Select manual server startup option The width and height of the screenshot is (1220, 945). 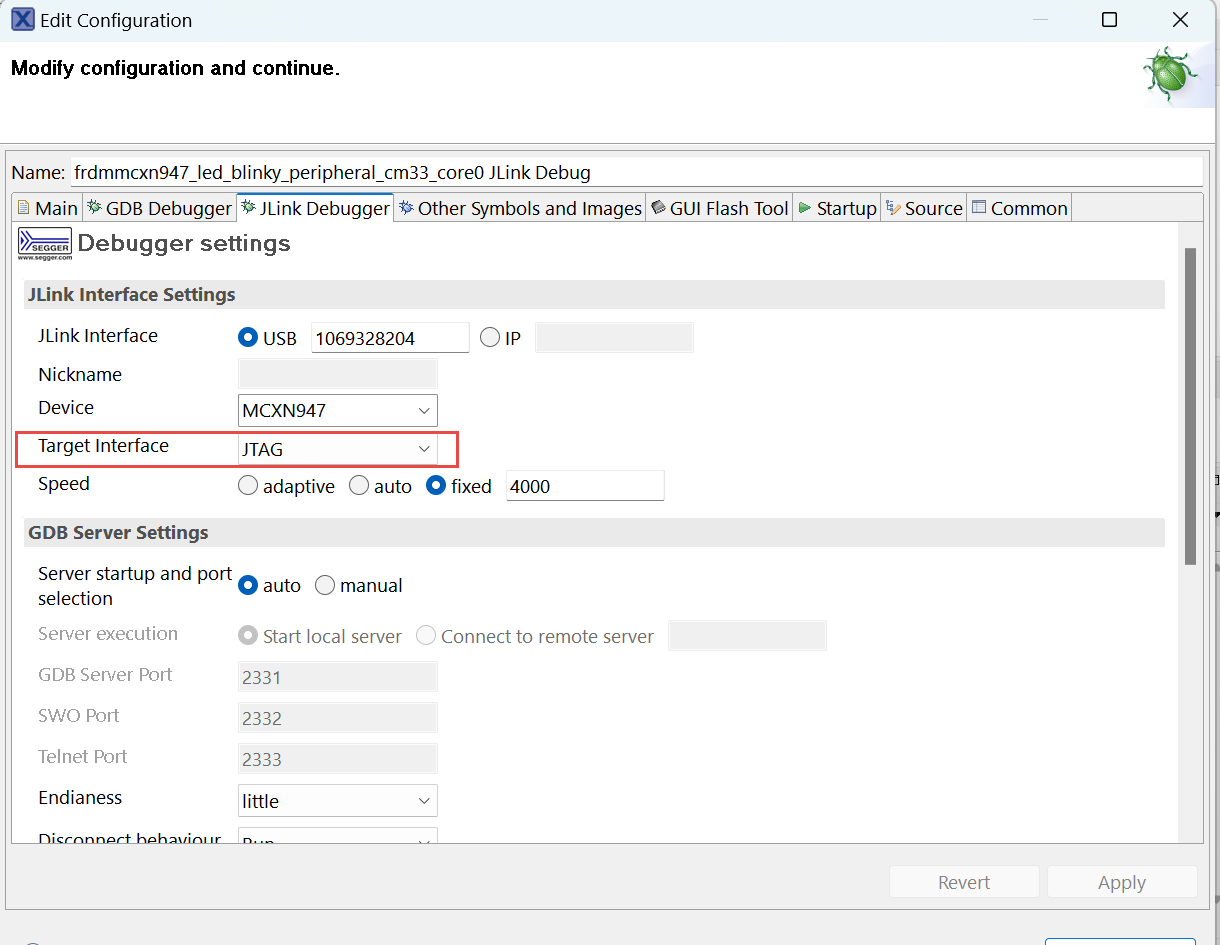pos(325,585)
